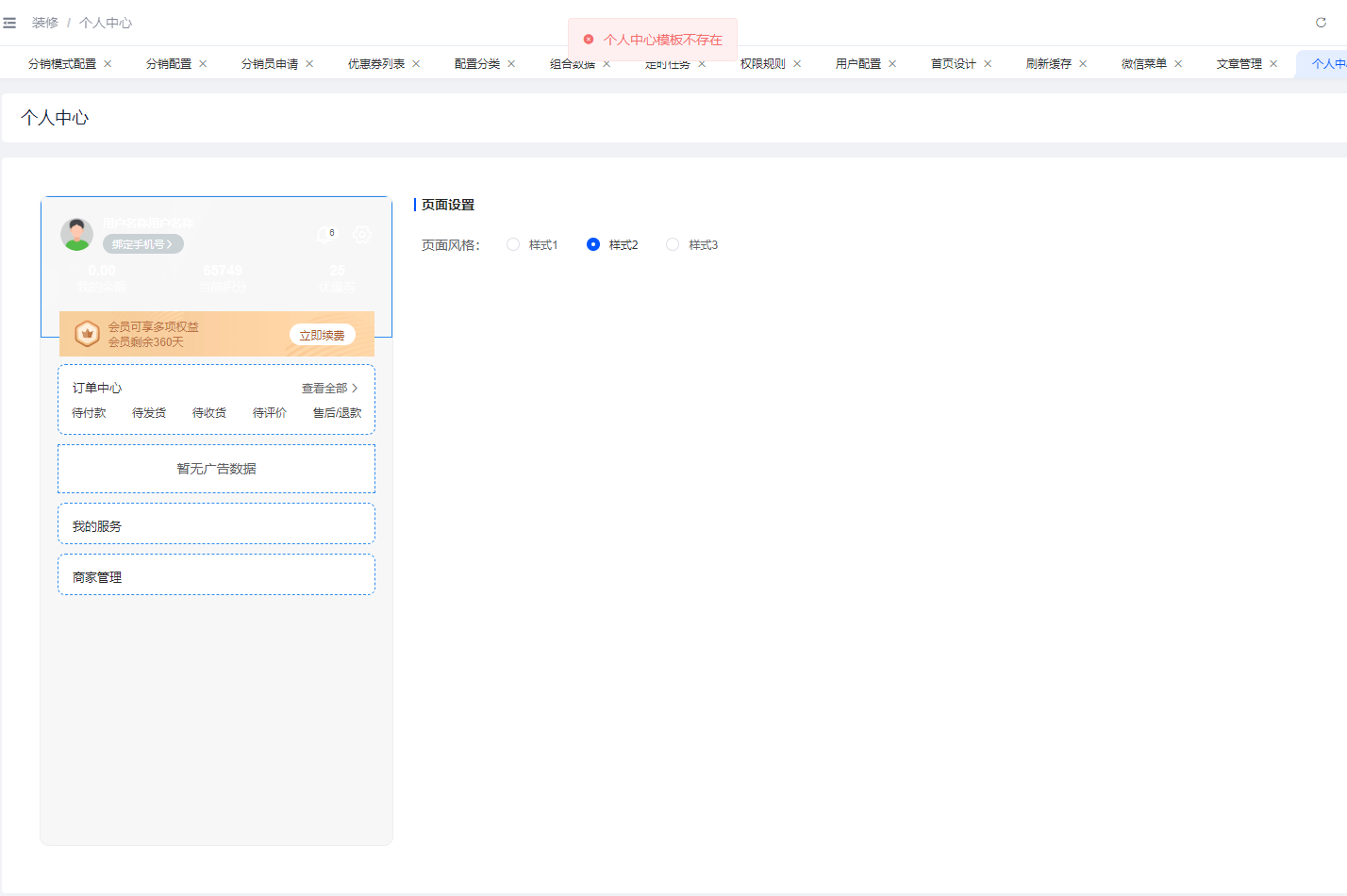Open the settings gear in preview header
Viewport: 1347px width, 896px height.
pyautogui.click(x=362, y=235)
